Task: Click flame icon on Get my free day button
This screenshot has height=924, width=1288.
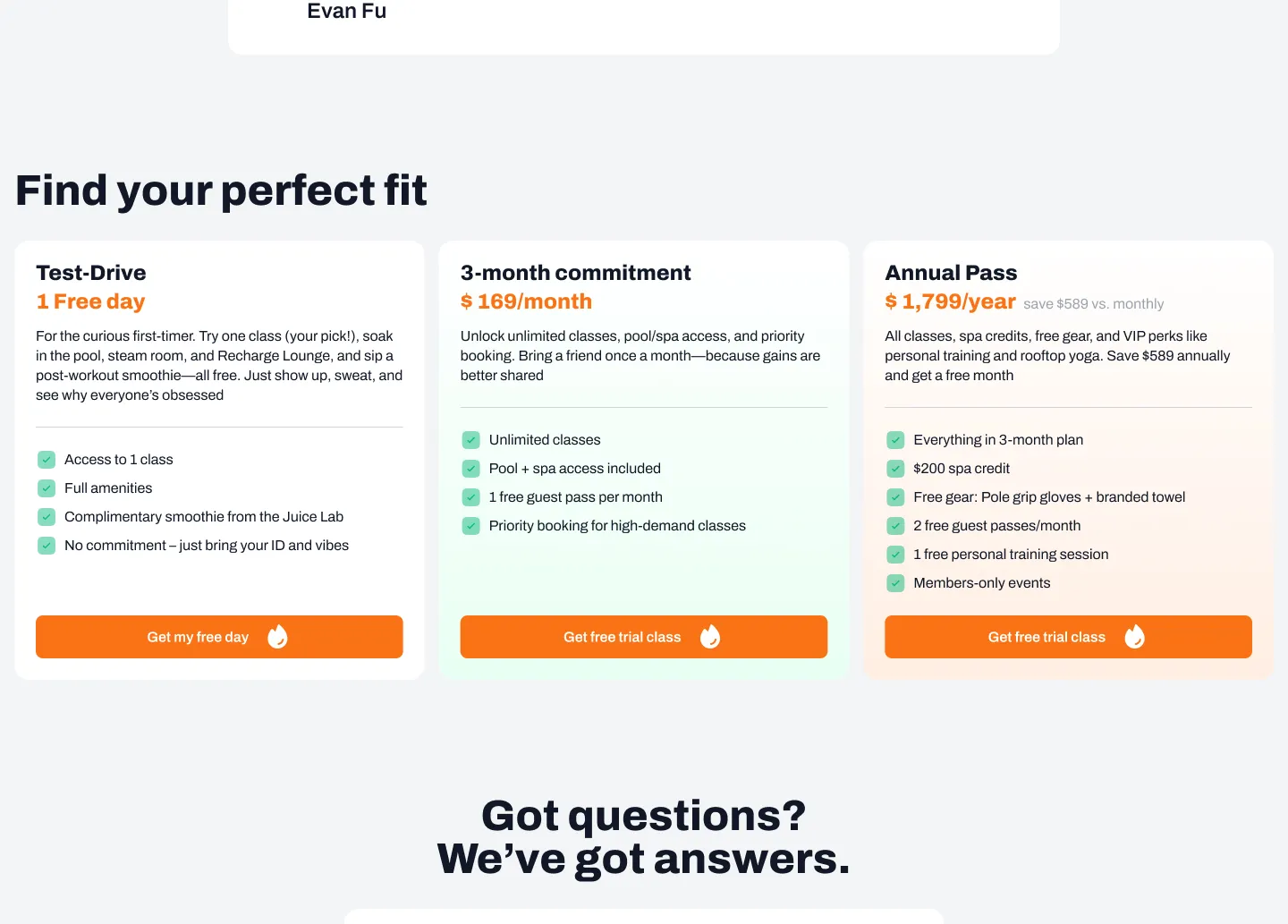Action: 277,636
